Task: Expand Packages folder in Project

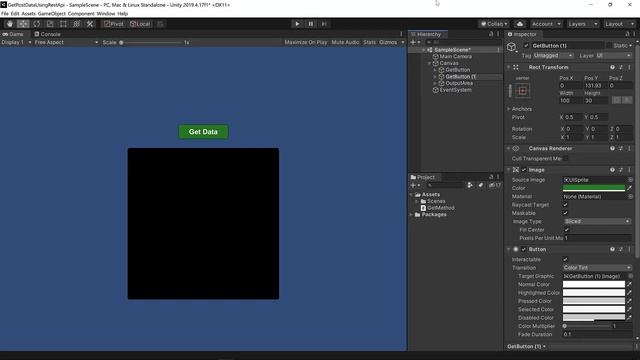Action: point(411,215)
